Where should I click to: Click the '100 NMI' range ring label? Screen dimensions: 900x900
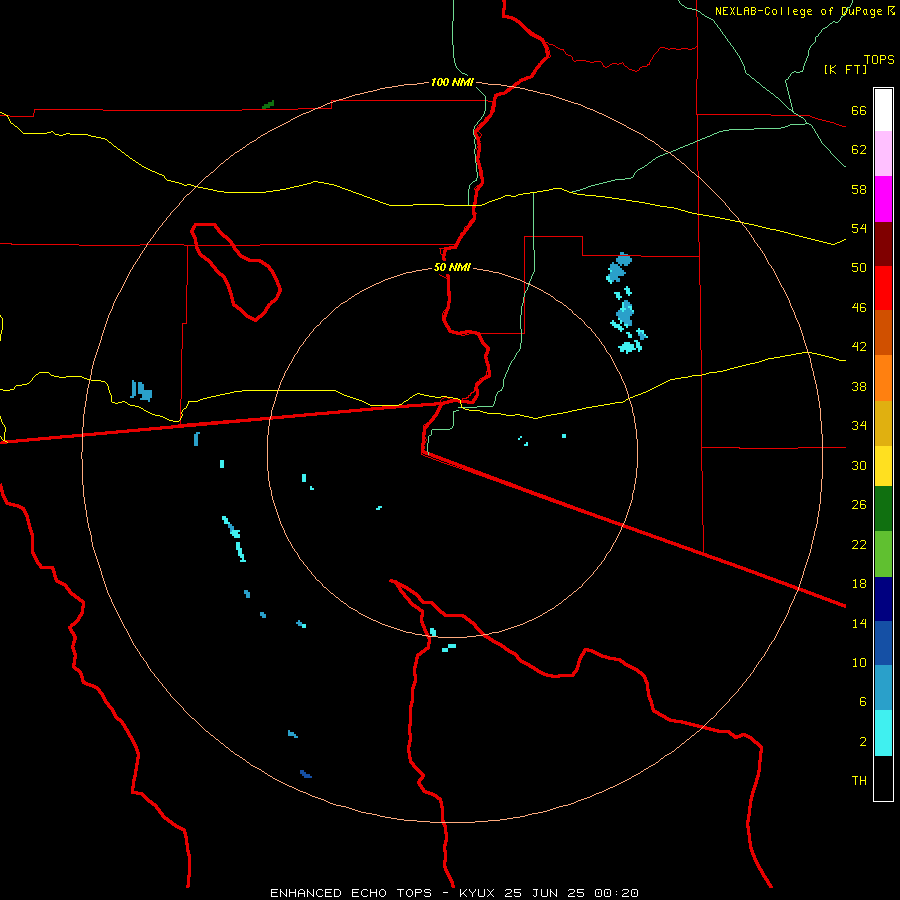[452, 82]
